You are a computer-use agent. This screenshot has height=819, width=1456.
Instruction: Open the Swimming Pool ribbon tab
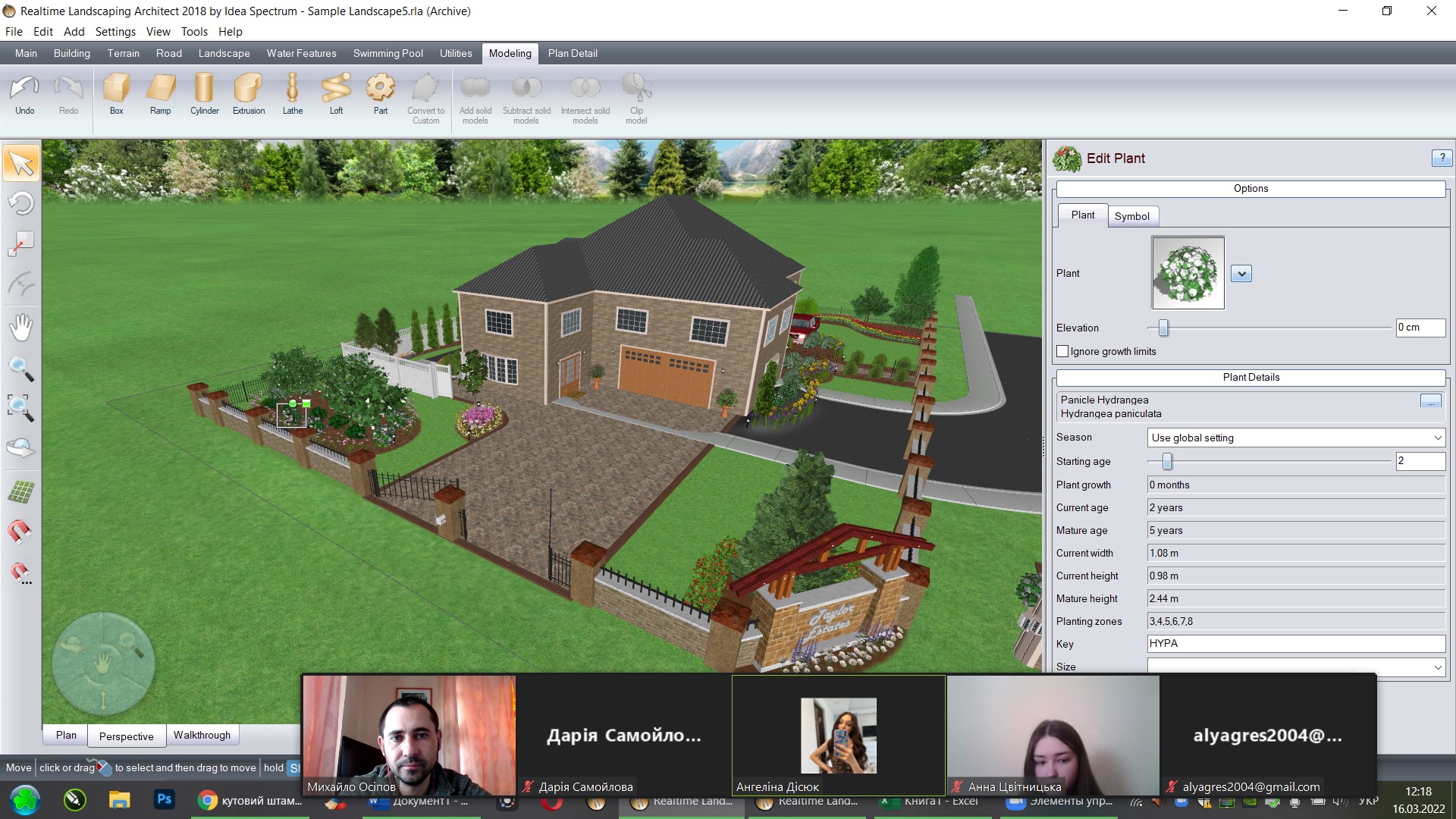pyautogui.click(x=388, y=53)
